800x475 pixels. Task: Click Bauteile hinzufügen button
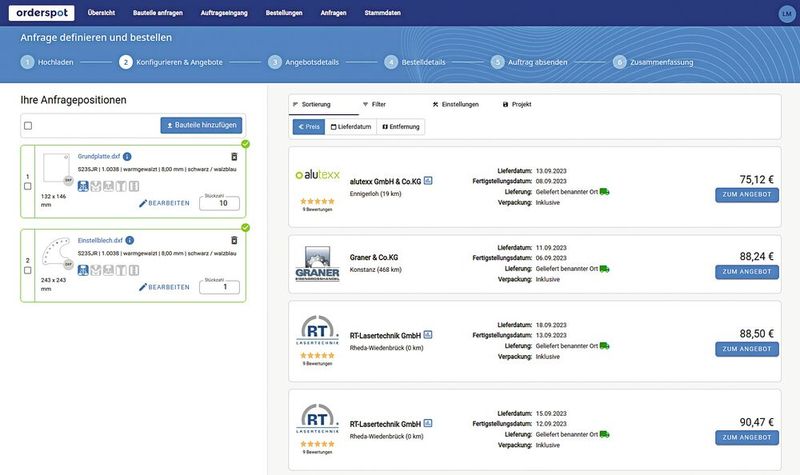pos(201,126)
